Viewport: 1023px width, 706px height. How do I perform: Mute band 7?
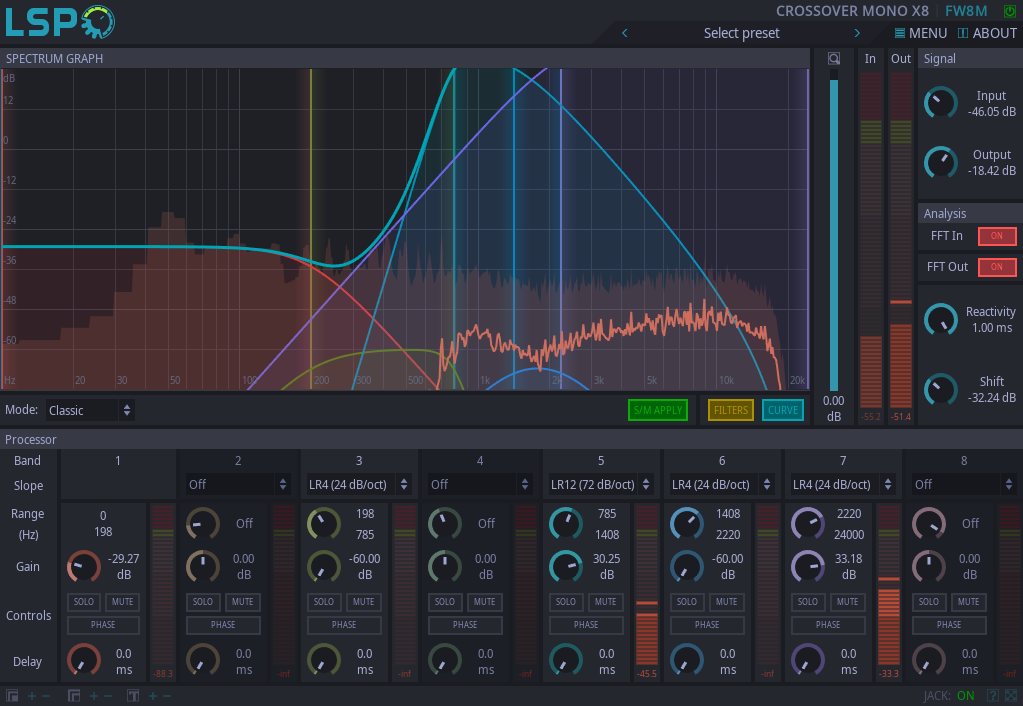(x=847, y=602)
